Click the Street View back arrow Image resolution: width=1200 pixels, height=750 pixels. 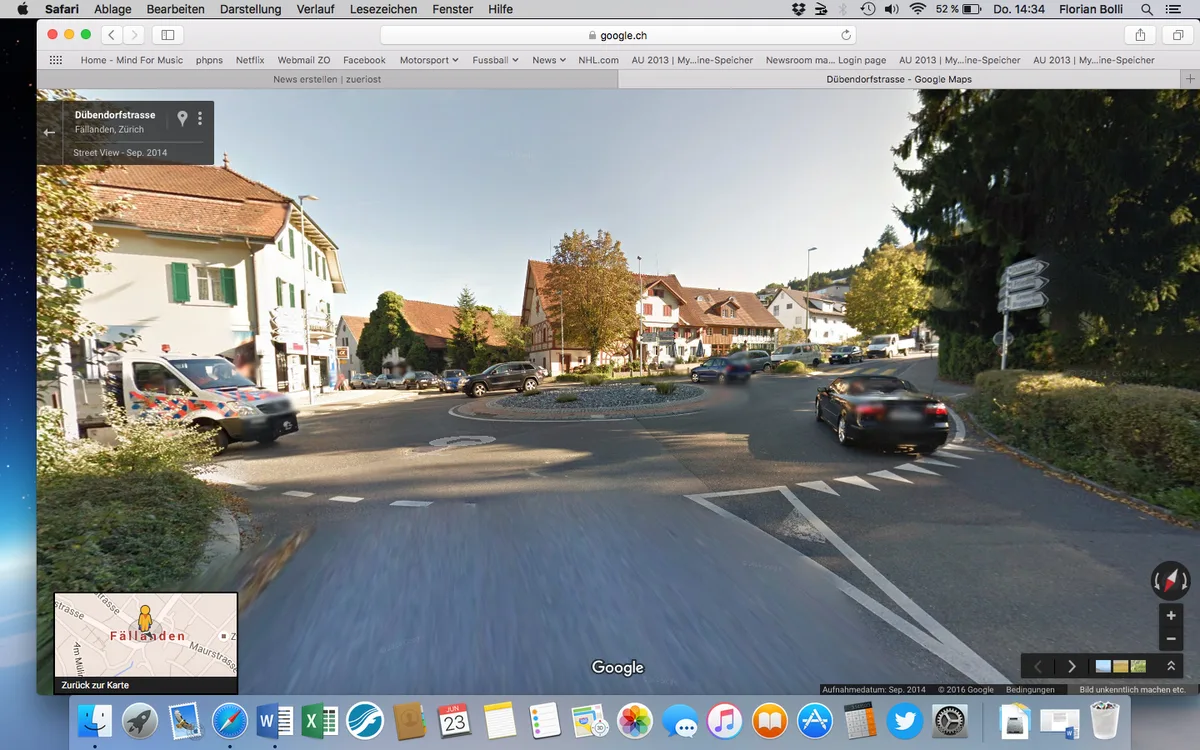[x=49, y=132]
